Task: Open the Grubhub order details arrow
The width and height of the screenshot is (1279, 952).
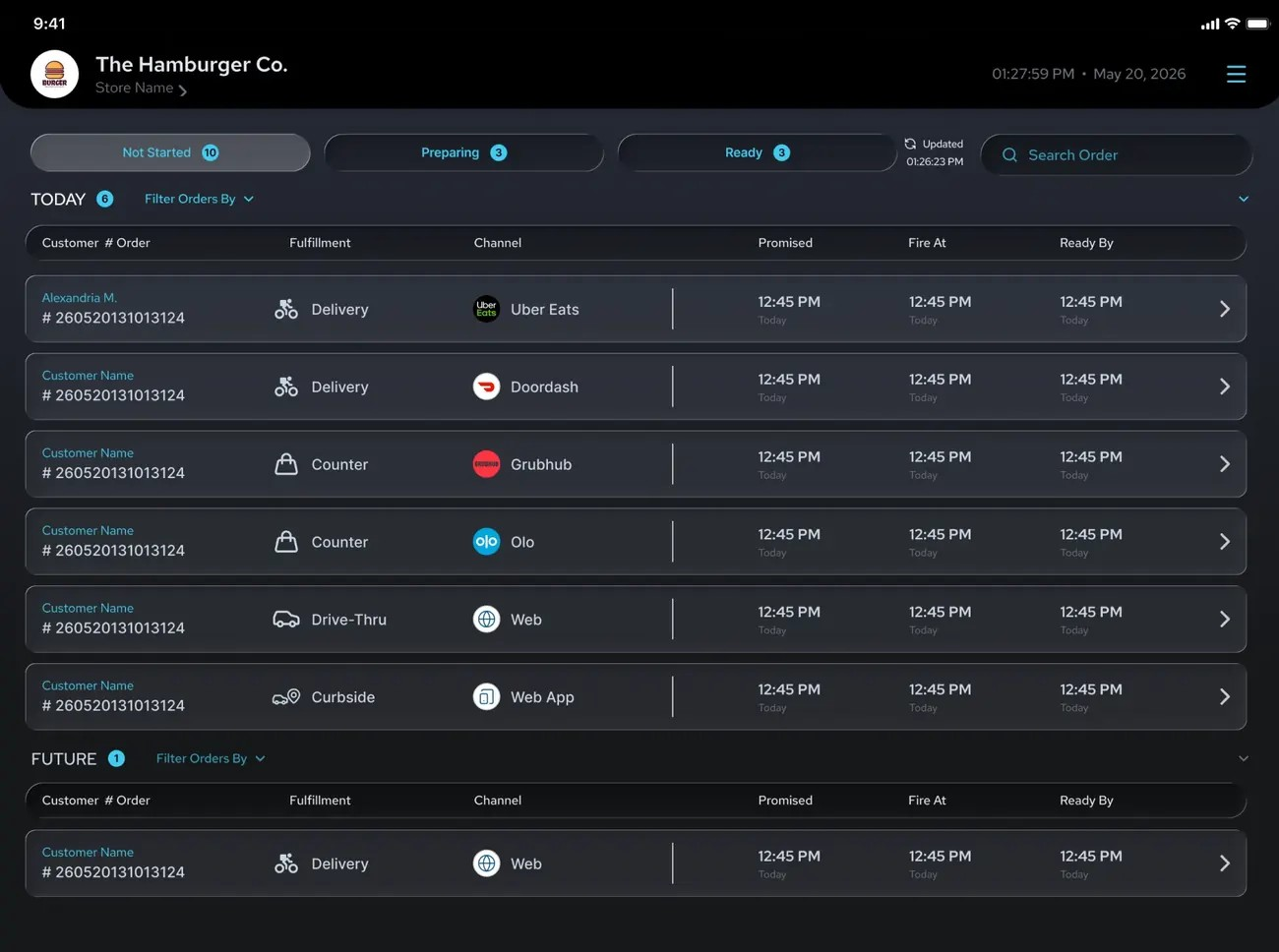Action: (1225, 464)
